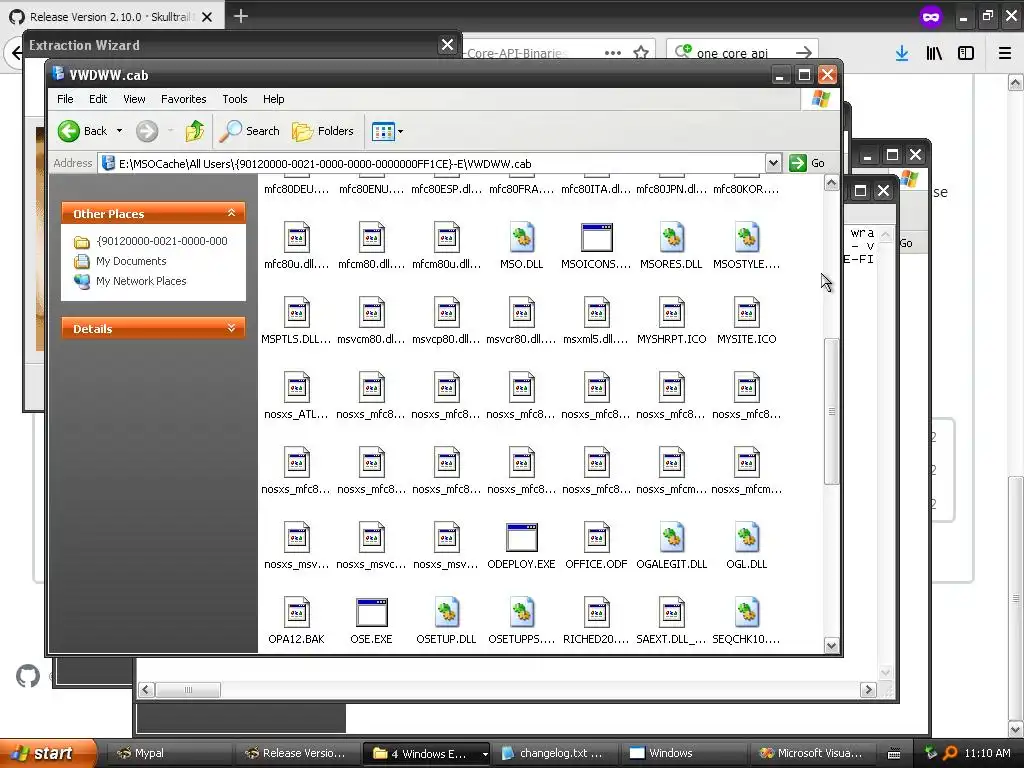Image resolution: width=1024 pixels, height=768 pixels.
Task: Click the Go button beside address bar
Action: [x=807, y=163]
